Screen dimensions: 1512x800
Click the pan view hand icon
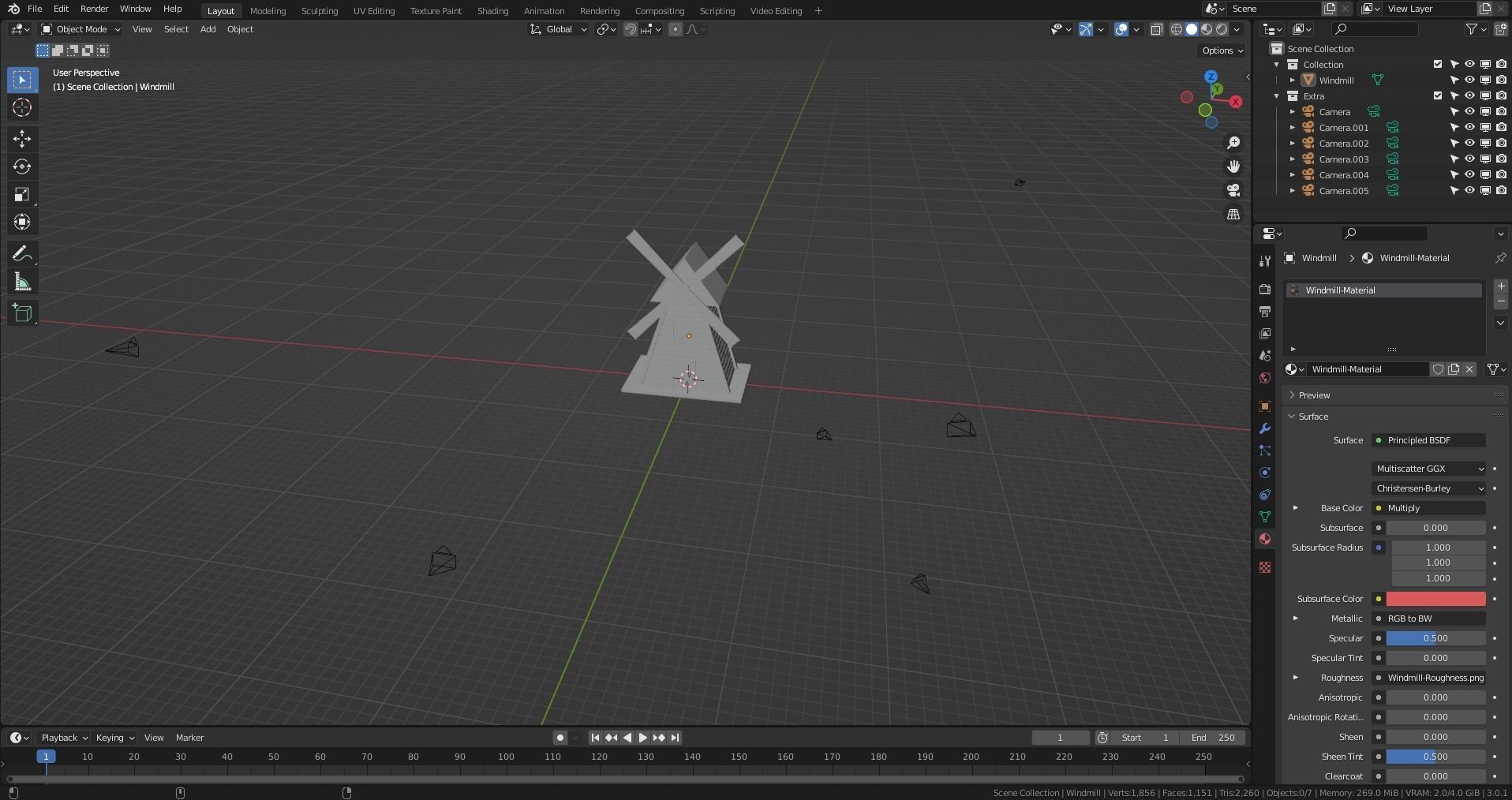(x=1233, y=166)
